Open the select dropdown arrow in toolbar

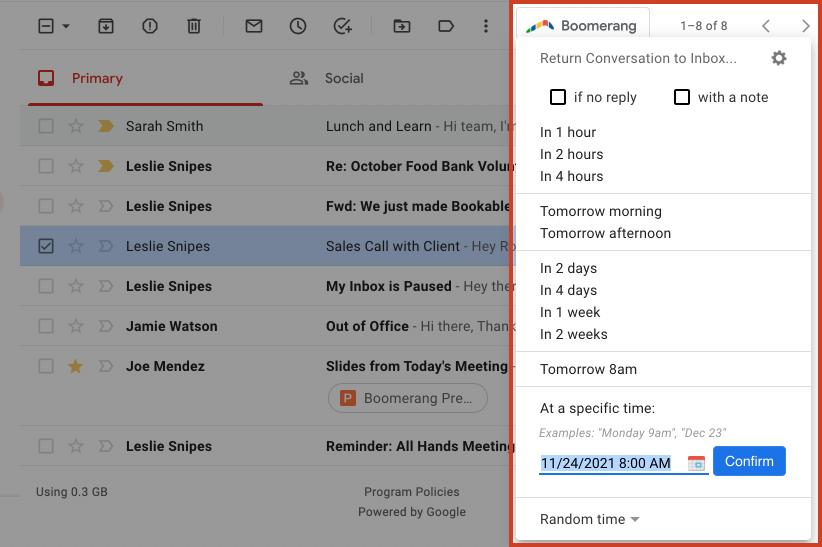click(66, 26)
